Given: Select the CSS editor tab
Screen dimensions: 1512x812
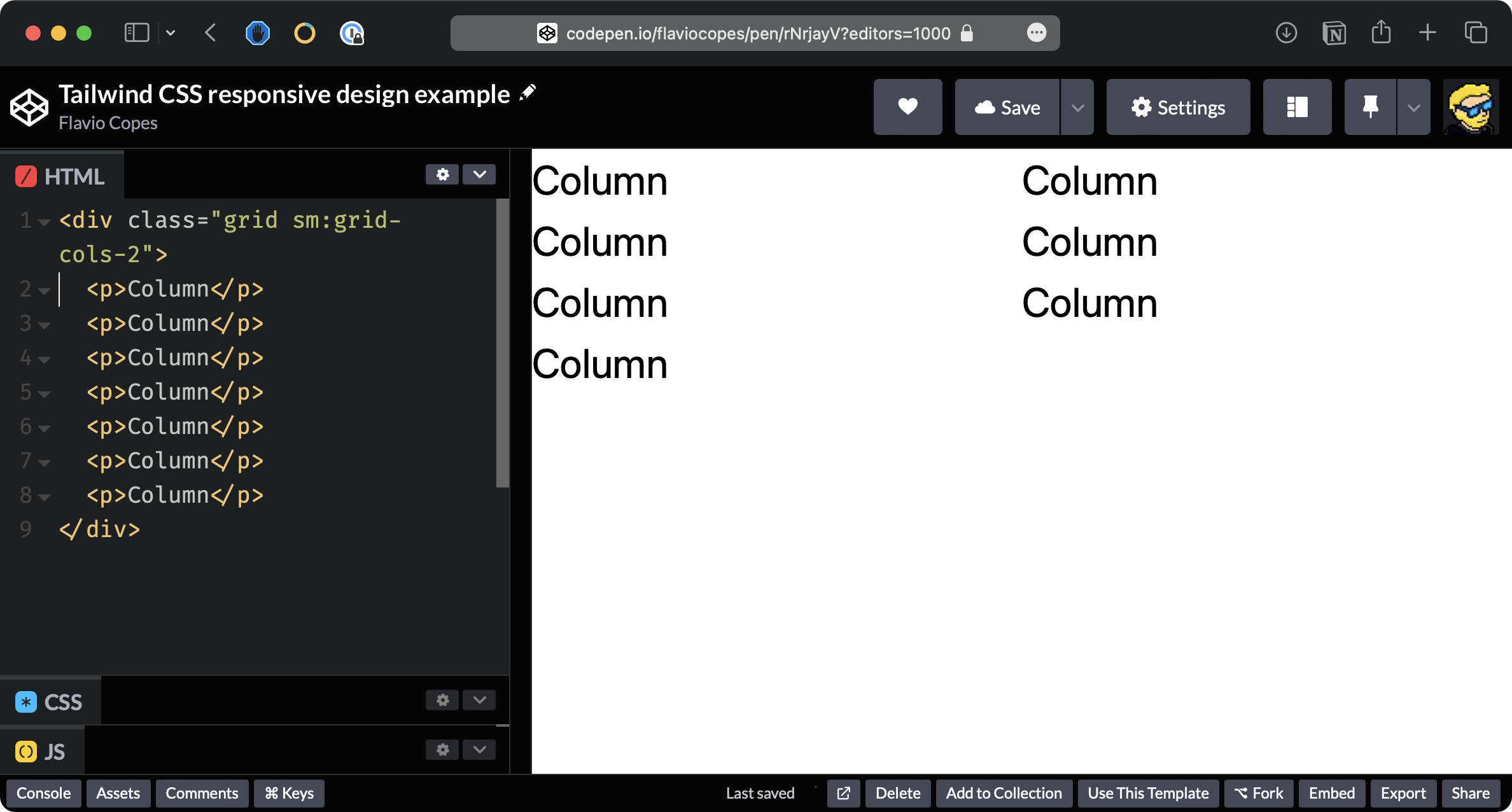Looking at the screenshot, I should point(50,702).
